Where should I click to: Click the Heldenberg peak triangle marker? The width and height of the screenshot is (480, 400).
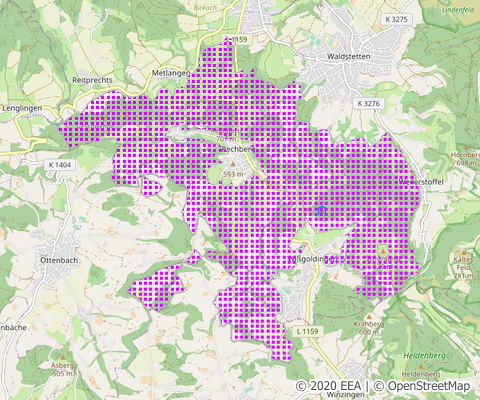(x=421, y=367)
